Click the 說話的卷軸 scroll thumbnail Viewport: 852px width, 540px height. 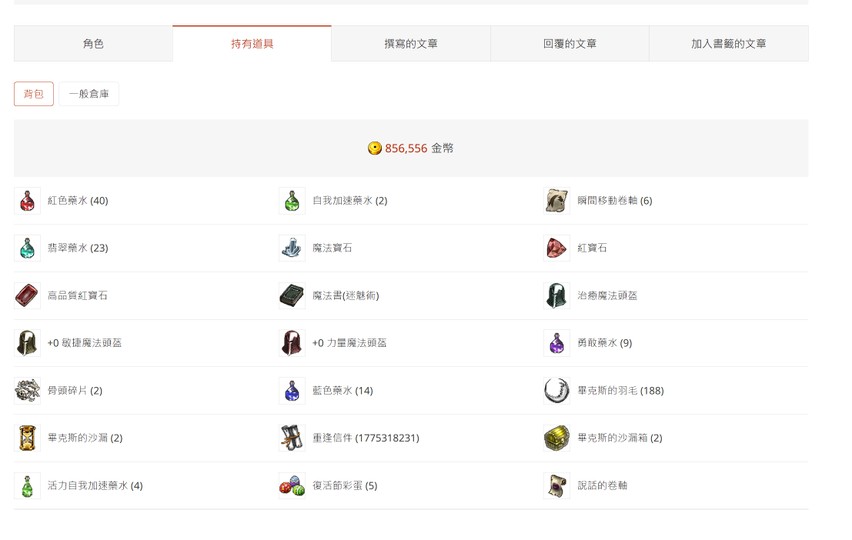556,486
